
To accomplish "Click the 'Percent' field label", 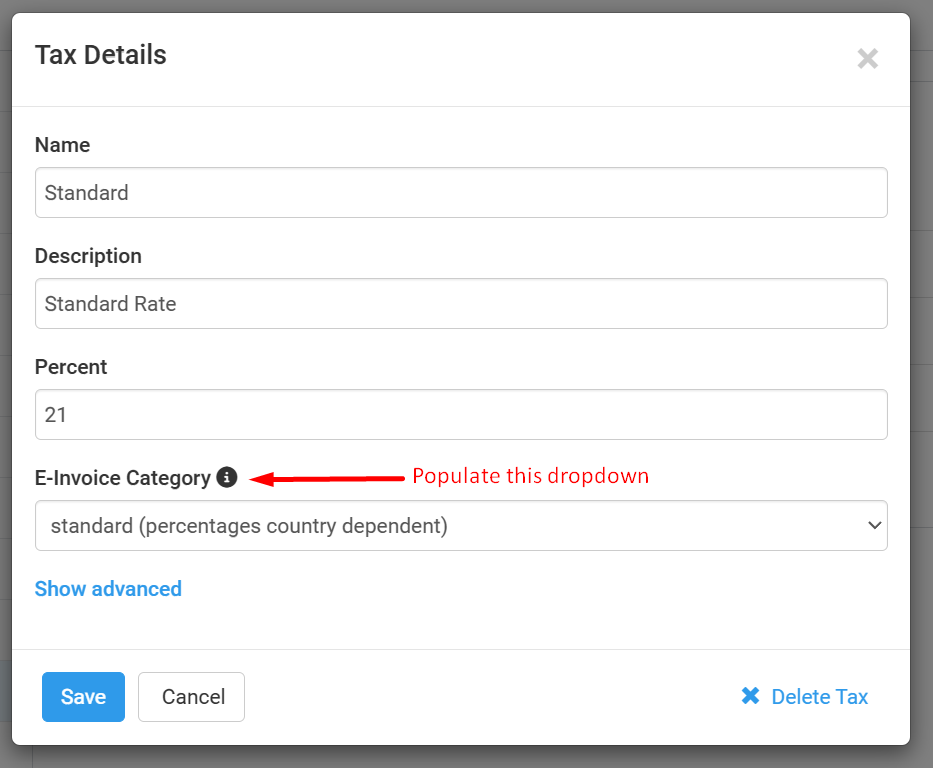I will 71,367.
